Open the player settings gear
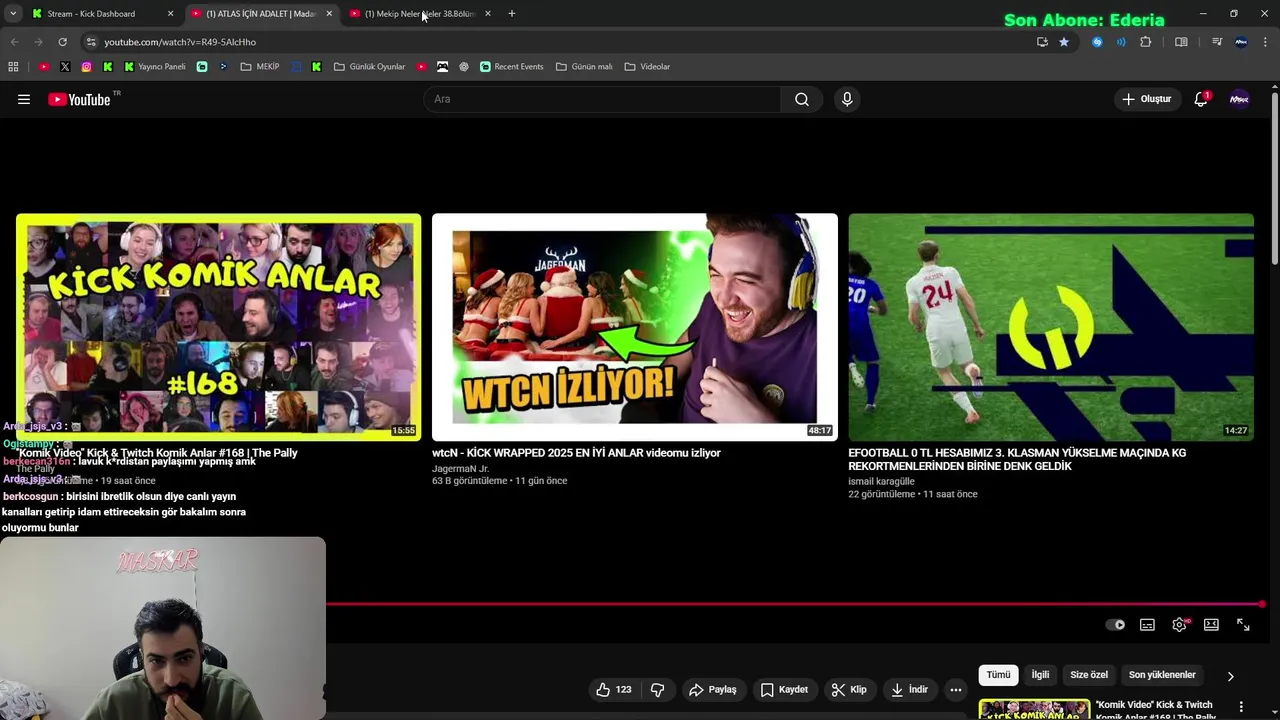Screen dimensions: 1280x720 (1180, 624)
